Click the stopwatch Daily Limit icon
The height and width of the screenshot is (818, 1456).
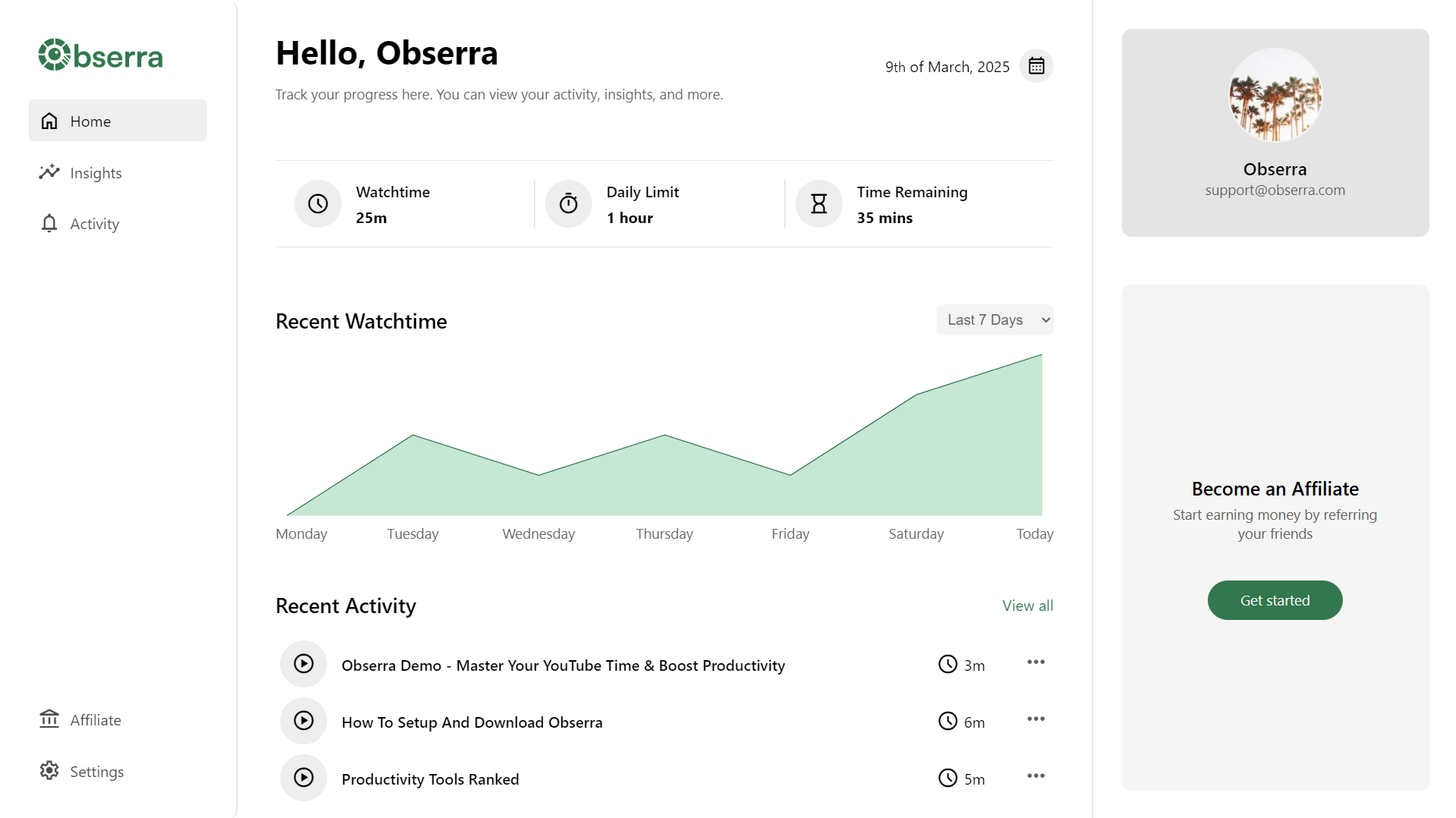click(568, 203)
